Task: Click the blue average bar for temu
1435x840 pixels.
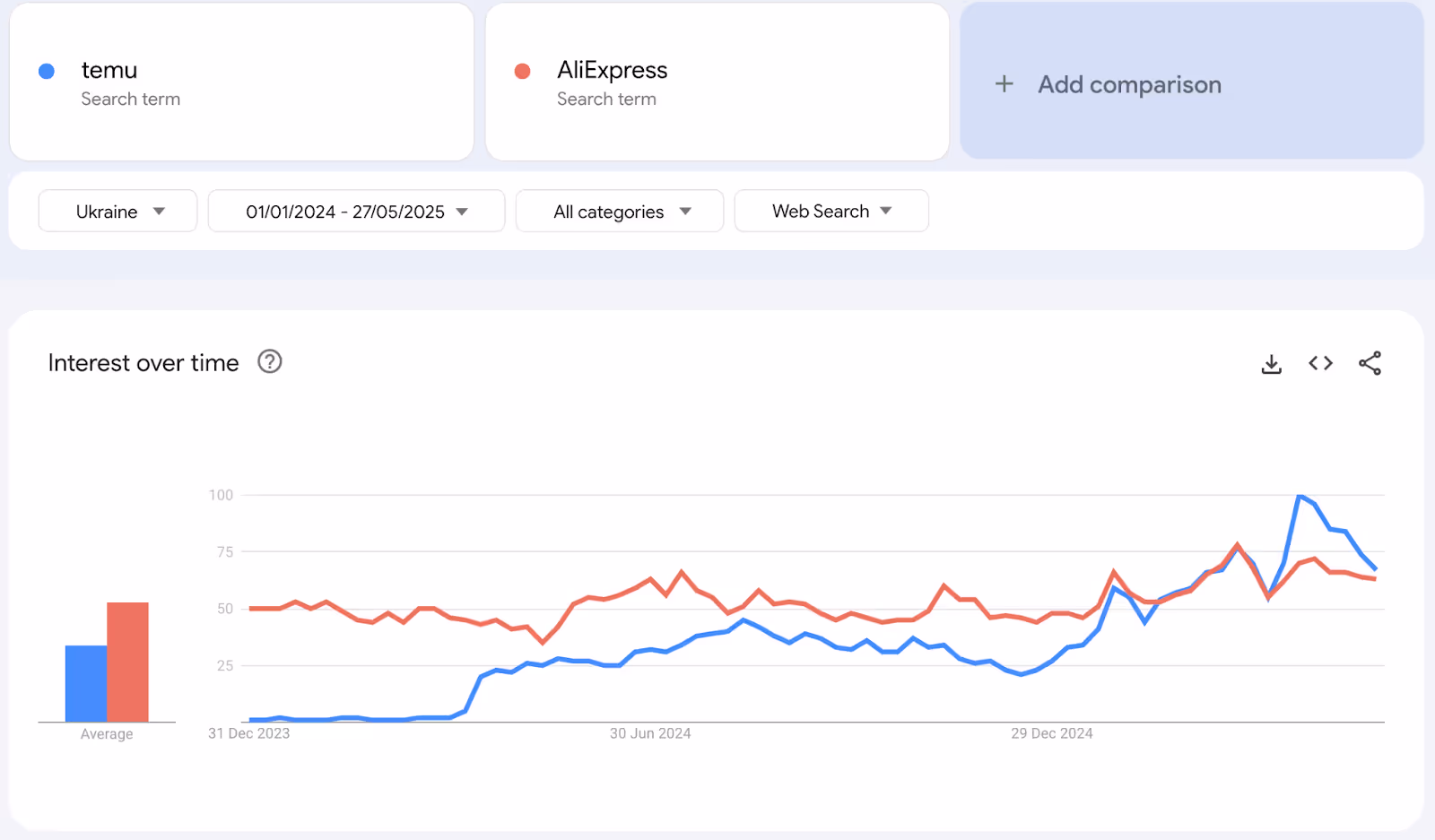Action: pos(86,683)
